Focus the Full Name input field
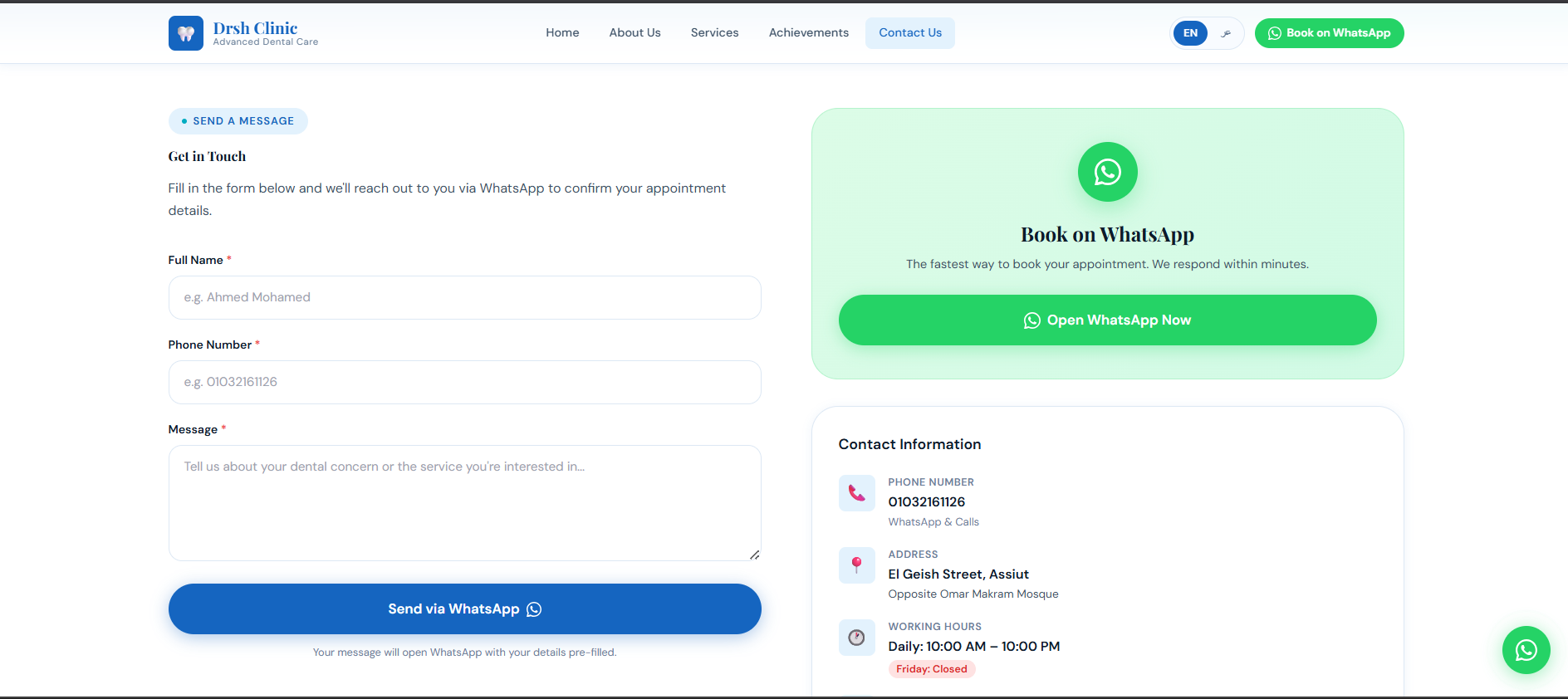This screenshot has height=699, width=1568. coord(464,297)
